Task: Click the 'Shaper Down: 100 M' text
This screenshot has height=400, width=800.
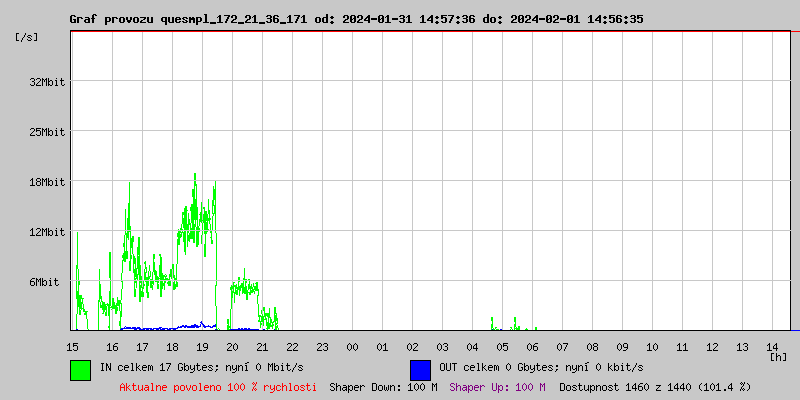Action: pyautogui.click(x=383, y=387)
